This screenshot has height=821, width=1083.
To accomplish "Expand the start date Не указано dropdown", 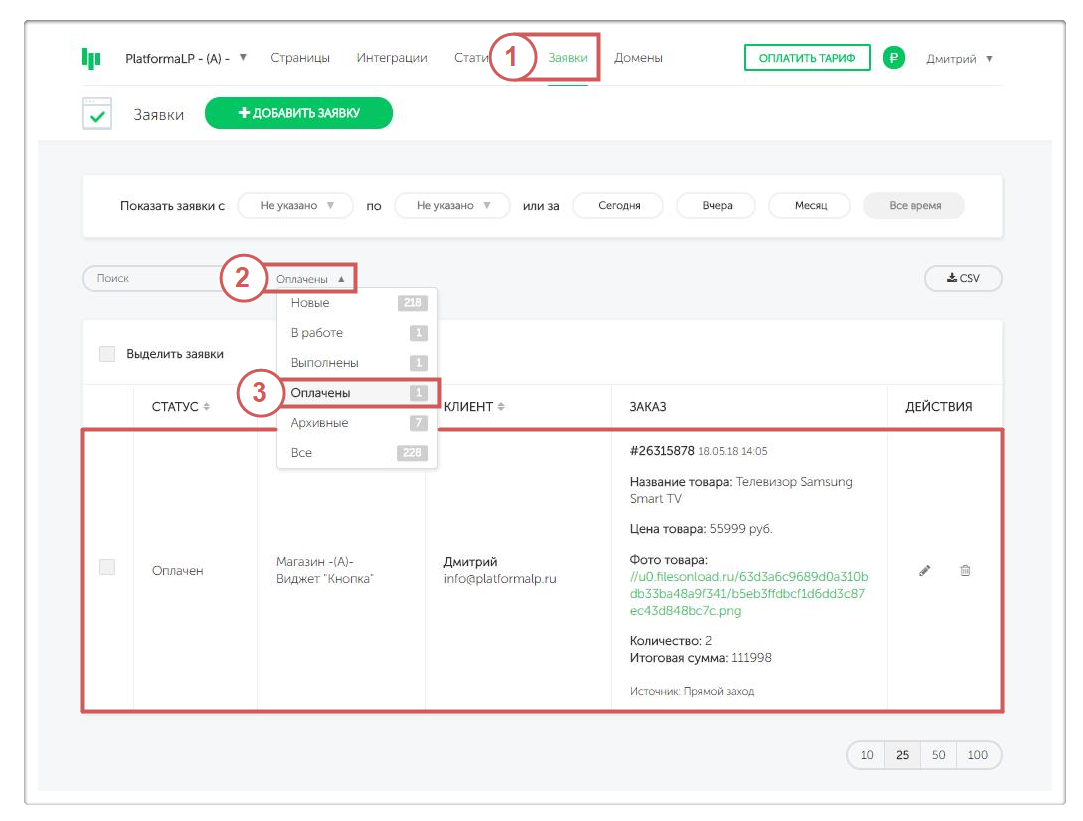I will click(x=295, y=205).
